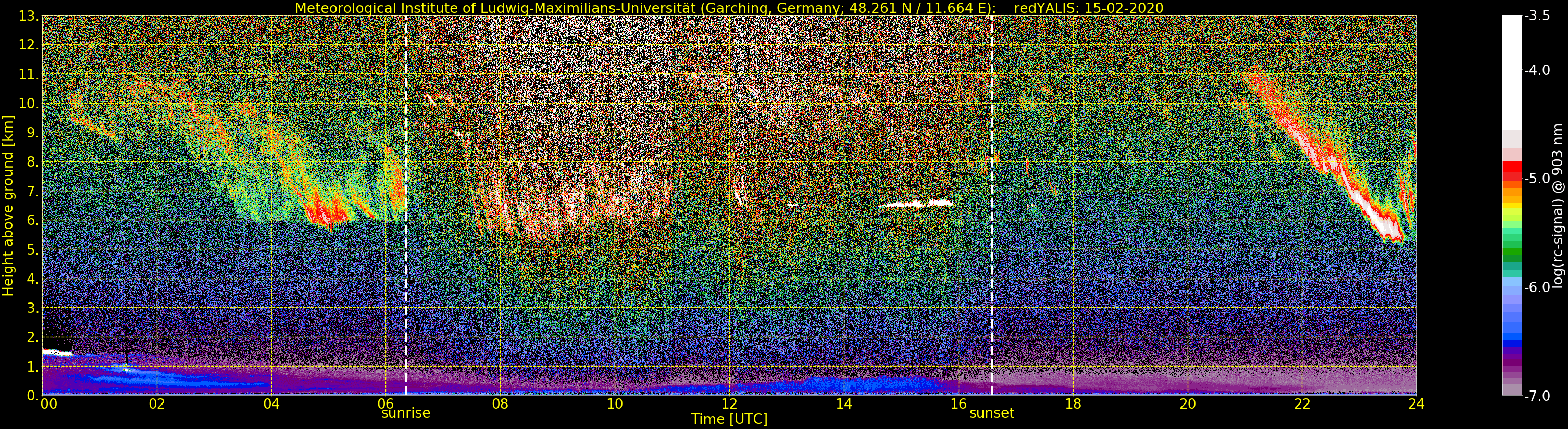1568x429 pixels.
Task: Click height axis tick '1.'
Action: [32, 367]
